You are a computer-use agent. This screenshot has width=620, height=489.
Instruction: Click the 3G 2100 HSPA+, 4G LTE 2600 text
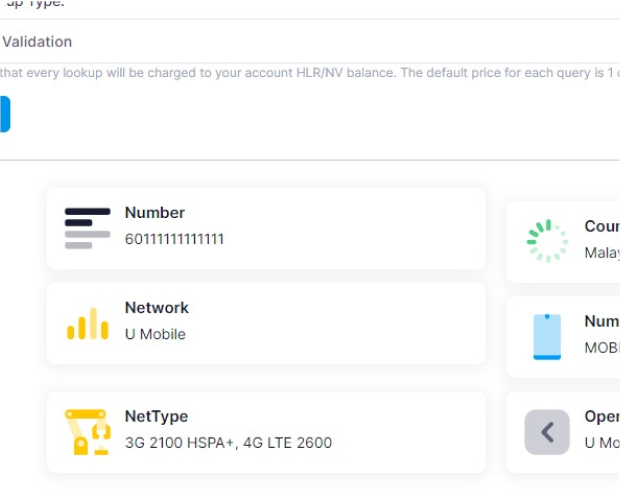228,442
